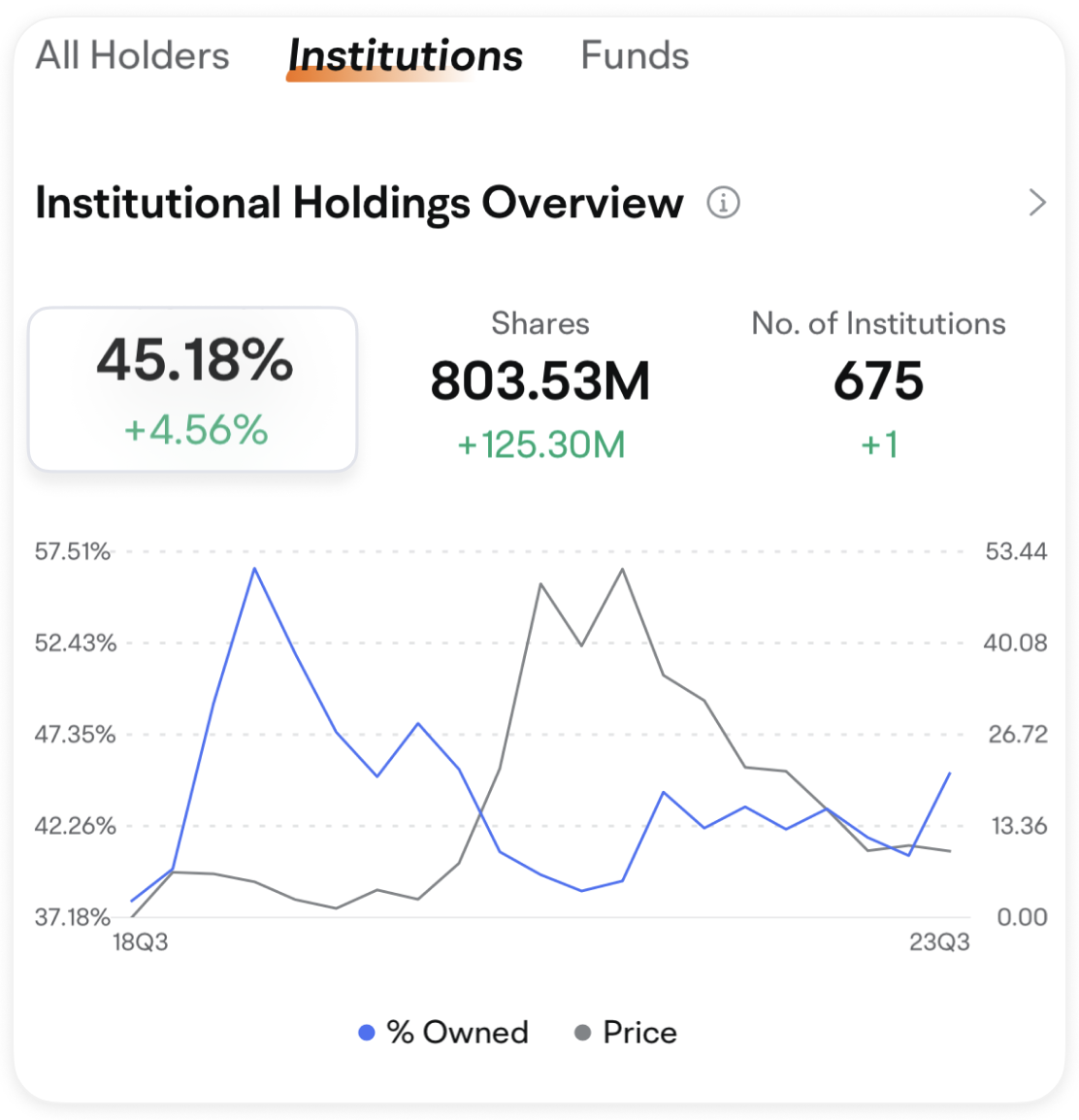Open the Institutional Holdings Overview info icon
This screenshot has height=1120, width=1079.
pyautogui.click(x=723, y=203)
